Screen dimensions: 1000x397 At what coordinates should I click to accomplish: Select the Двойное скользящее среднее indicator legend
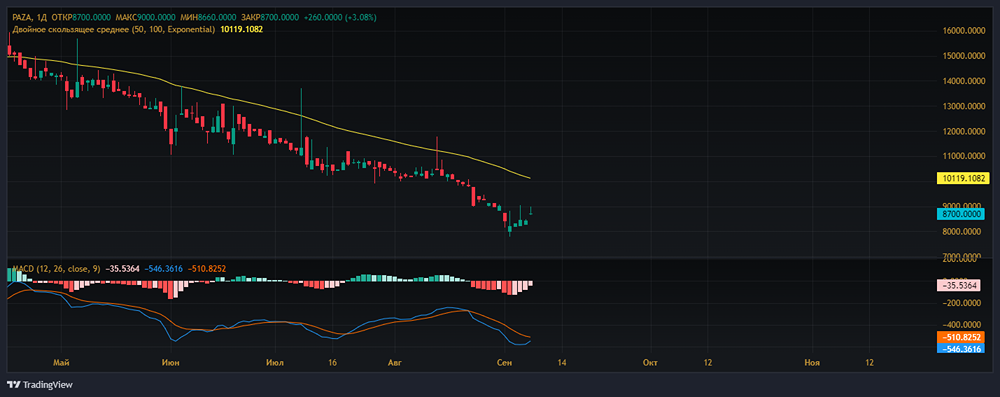[114, 29]
